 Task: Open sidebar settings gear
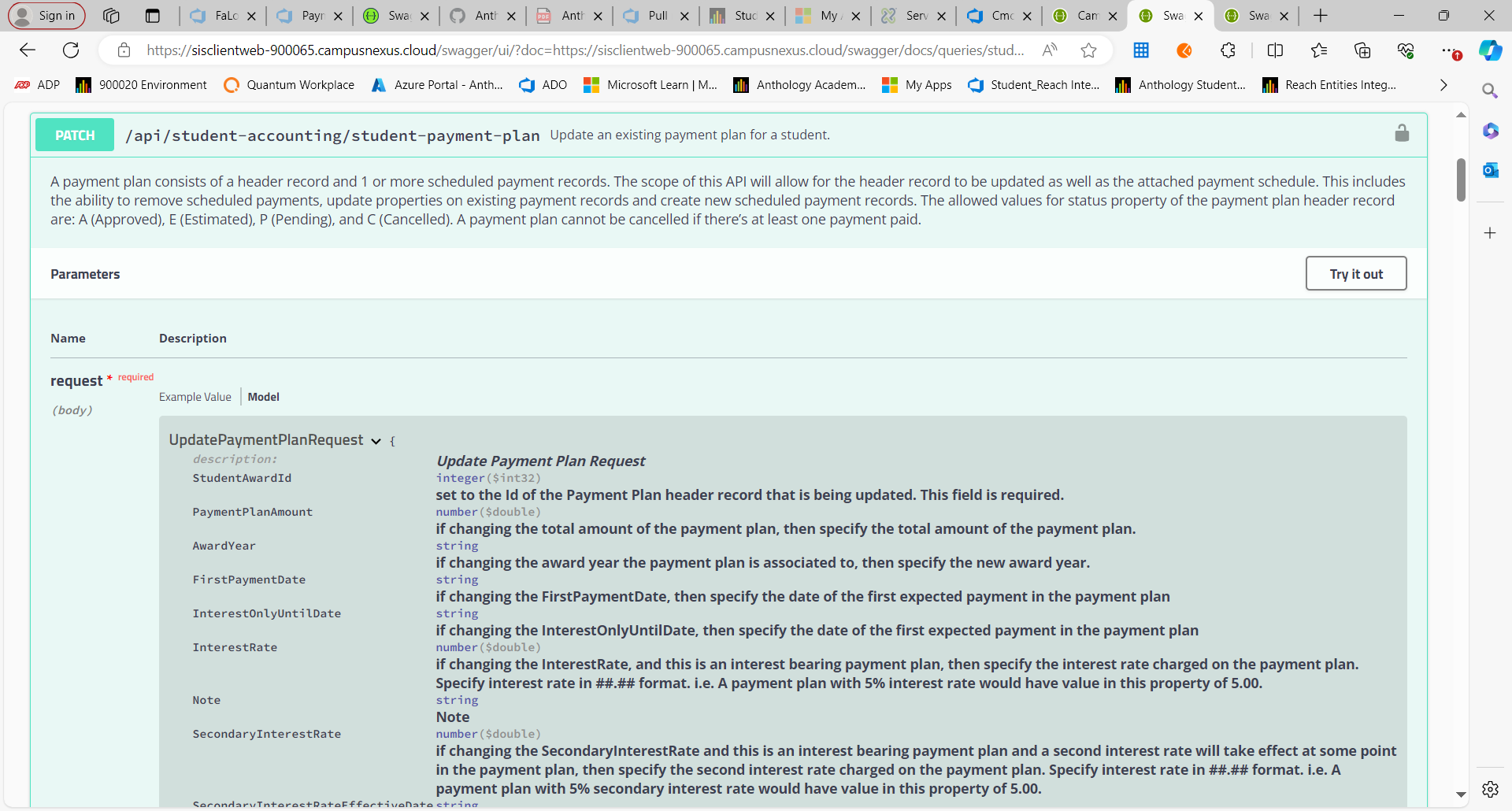tap(1490, 789)
